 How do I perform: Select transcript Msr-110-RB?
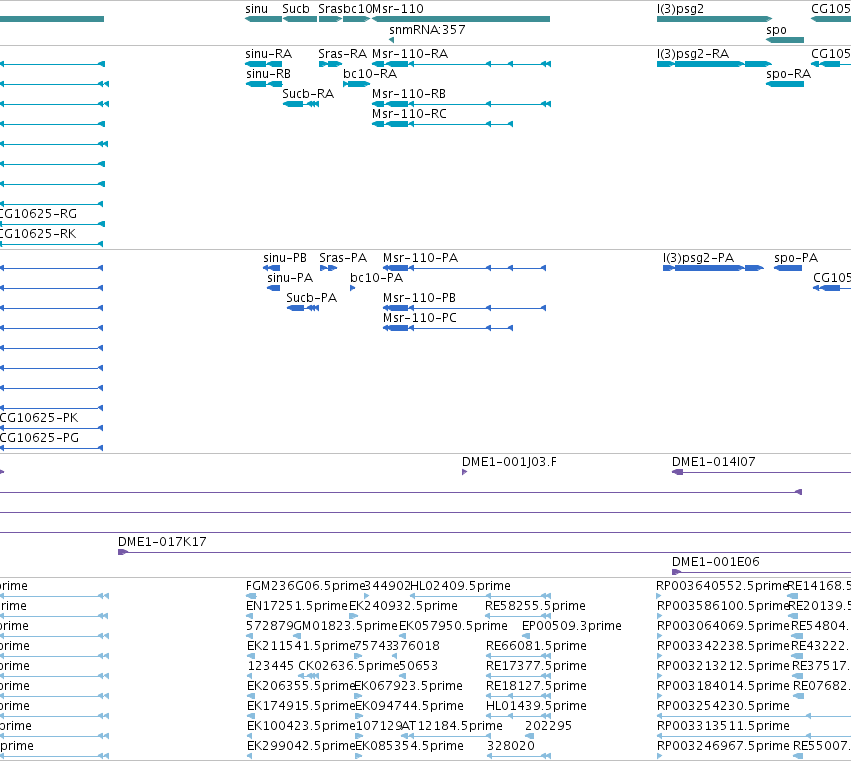pos(409,94)
